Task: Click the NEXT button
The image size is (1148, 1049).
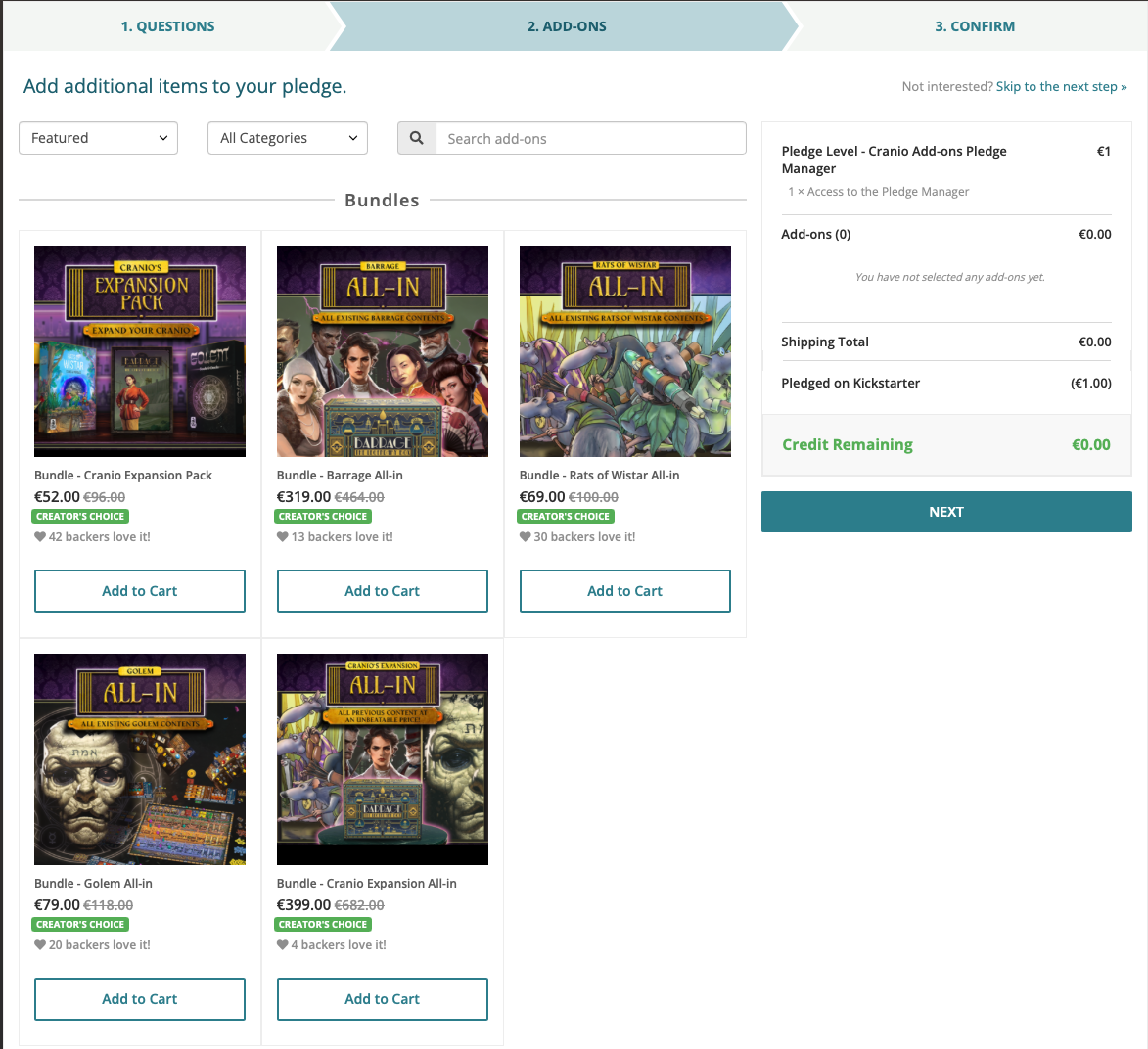Action: [x=946, y=512]
